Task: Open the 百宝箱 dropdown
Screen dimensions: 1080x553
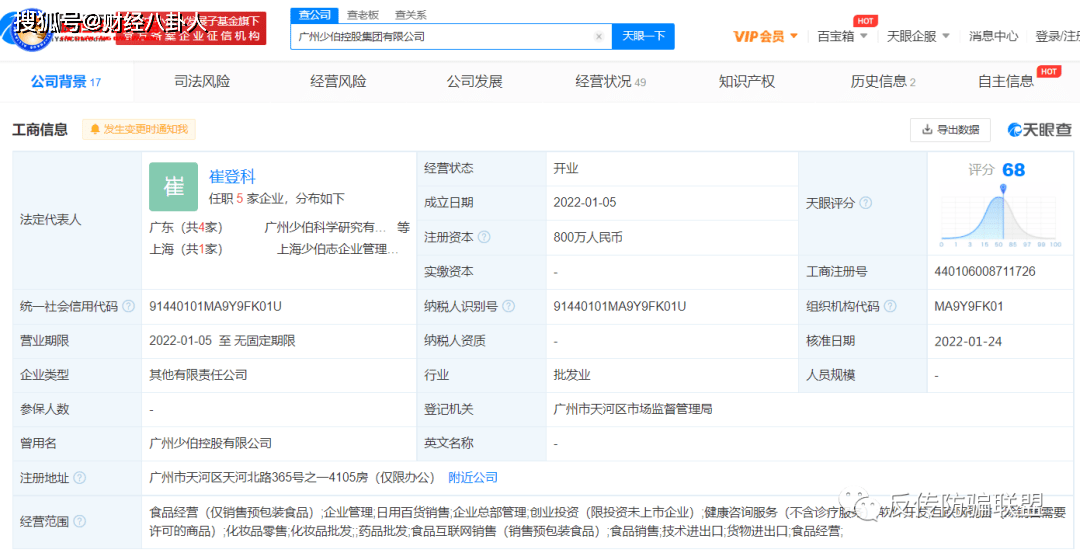Action: (842, 36)
